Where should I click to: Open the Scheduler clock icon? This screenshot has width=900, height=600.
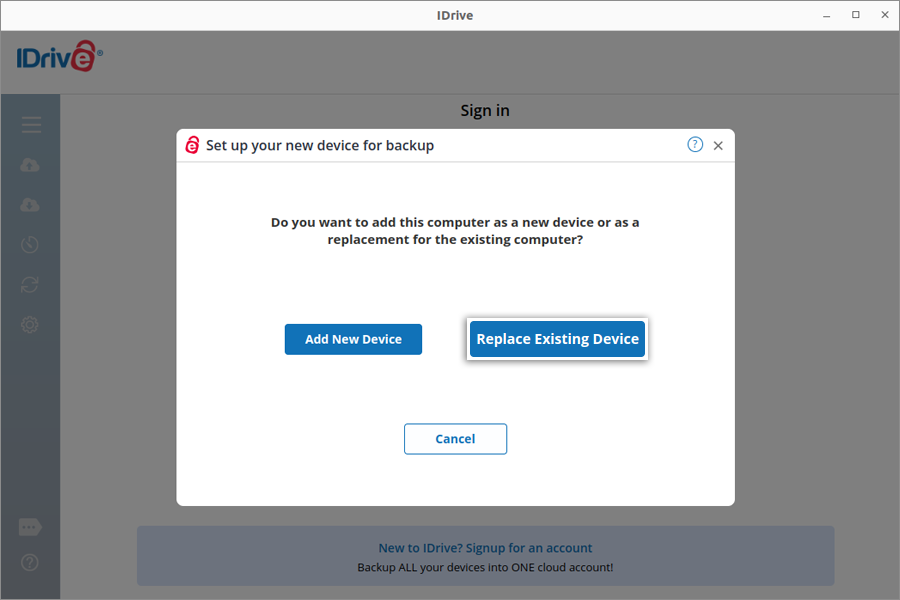(x=30, y=245)
